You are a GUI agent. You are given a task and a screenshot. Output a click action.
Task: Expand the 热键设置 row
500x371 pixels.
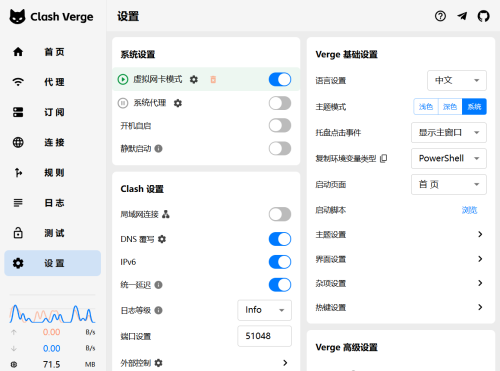(x=400, y=307)
